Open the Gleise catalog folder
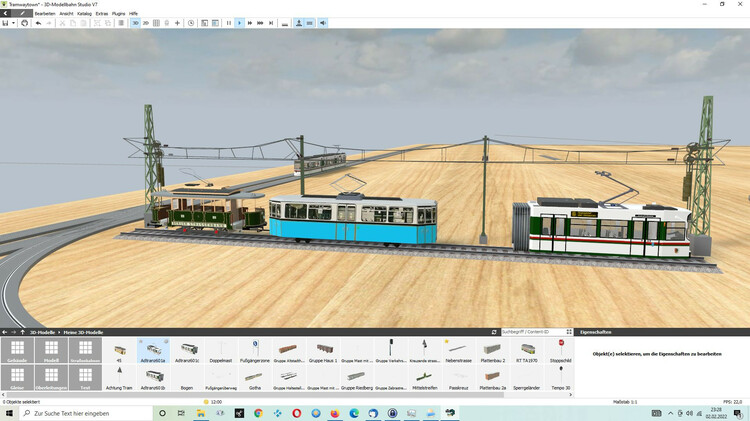750x421 pixels. (17, 378)
